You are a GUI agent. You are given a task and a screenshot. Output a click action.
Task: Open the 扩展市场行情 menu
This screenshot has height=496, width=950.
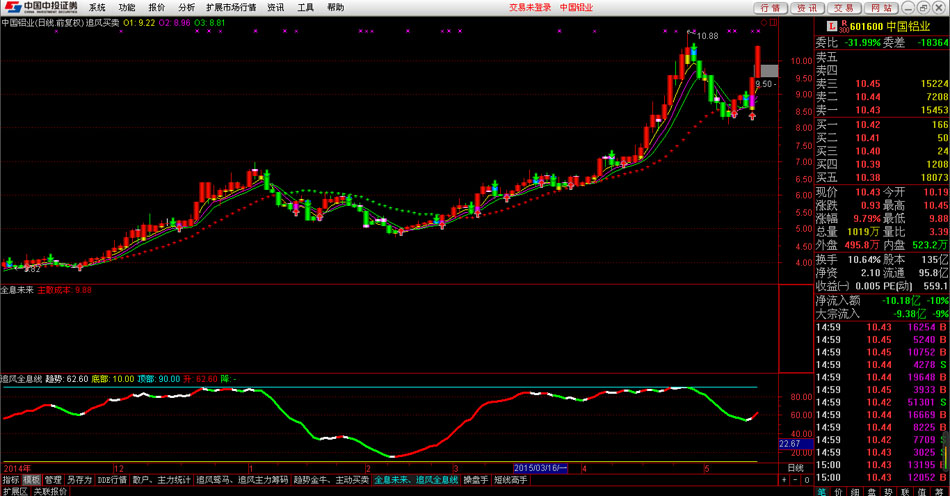[x=231, y=7]
